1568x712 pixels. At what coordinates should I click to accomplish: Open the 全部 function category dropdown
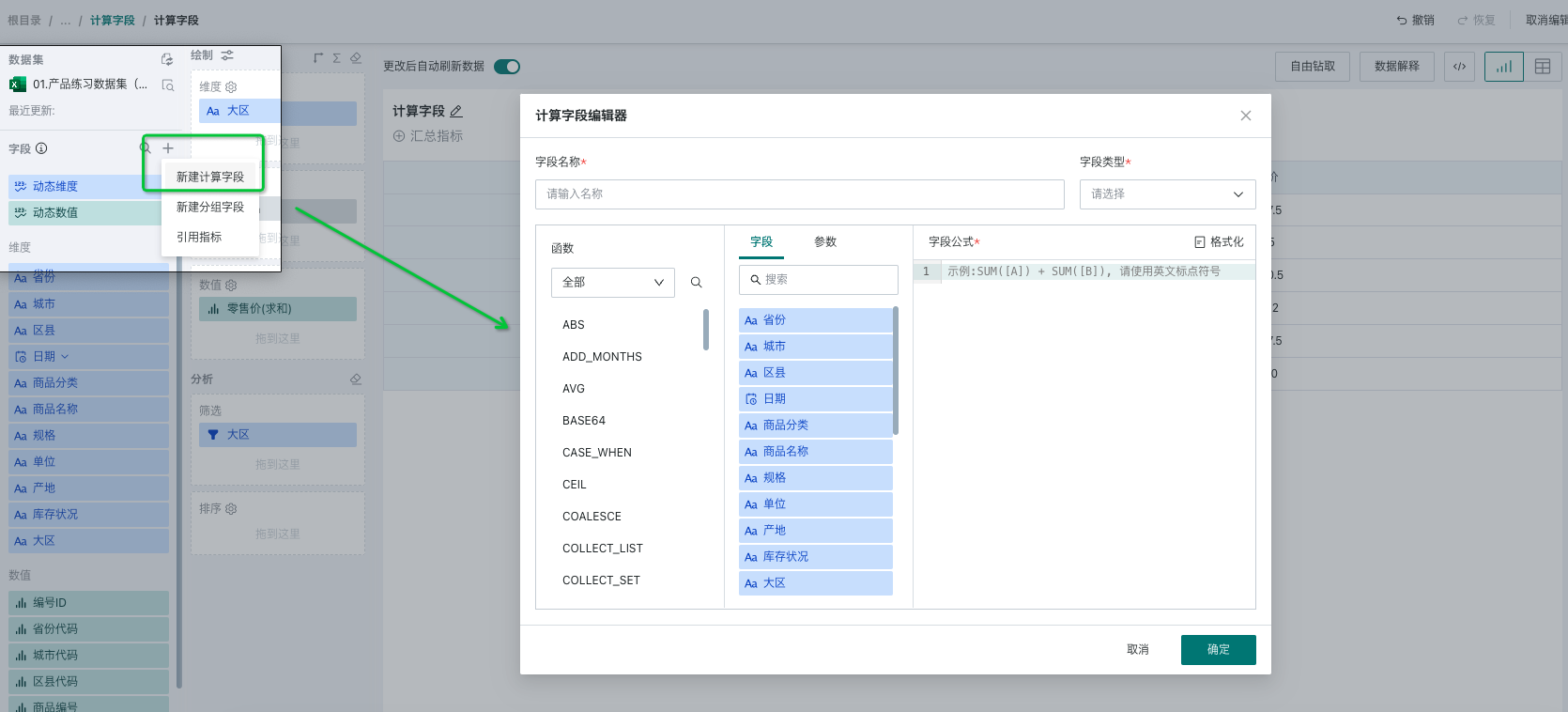coord(613,282)
